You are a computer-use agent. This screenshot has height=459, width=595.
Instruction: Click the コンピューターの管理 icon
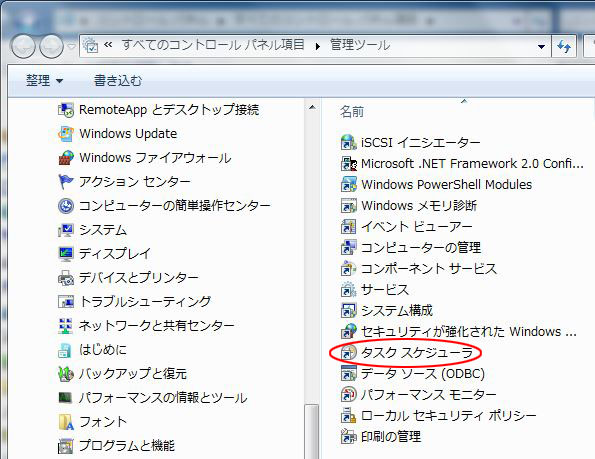(x=348, y=247)
